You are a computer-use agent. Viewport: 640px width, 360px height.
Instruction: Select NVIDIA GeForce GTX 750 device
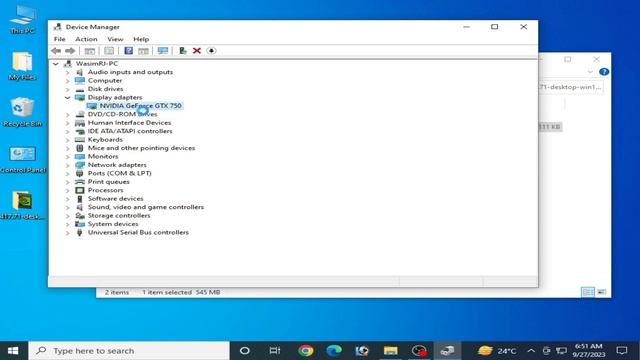pos(140,106)
